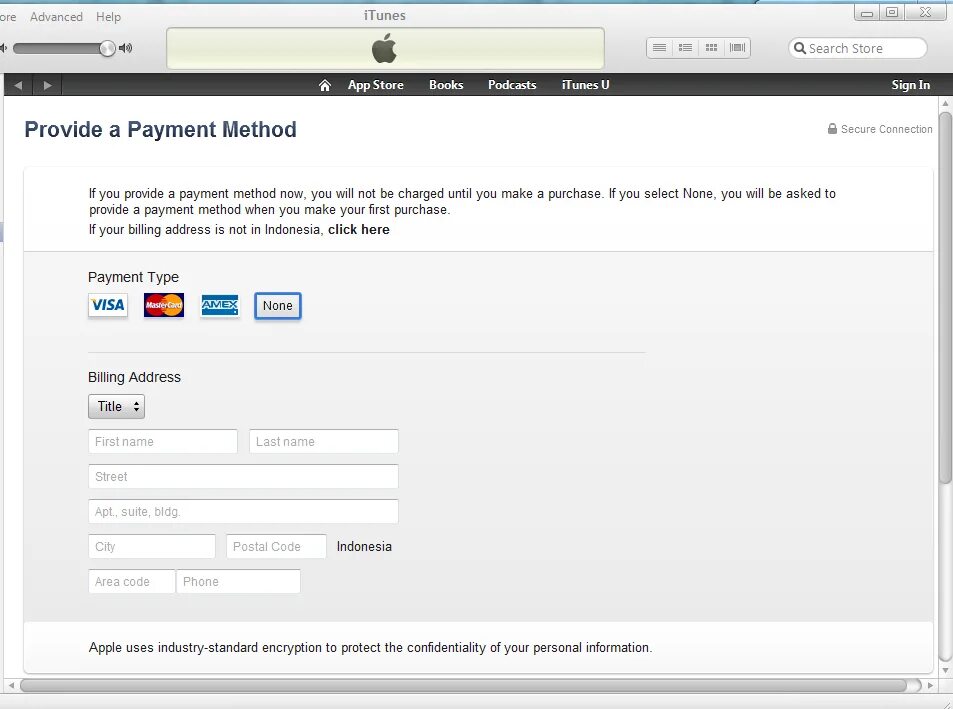The width and height of the screenshot is (953, 709).
Task: Switch to Cover Flow view icon
Action: (737, 48)
